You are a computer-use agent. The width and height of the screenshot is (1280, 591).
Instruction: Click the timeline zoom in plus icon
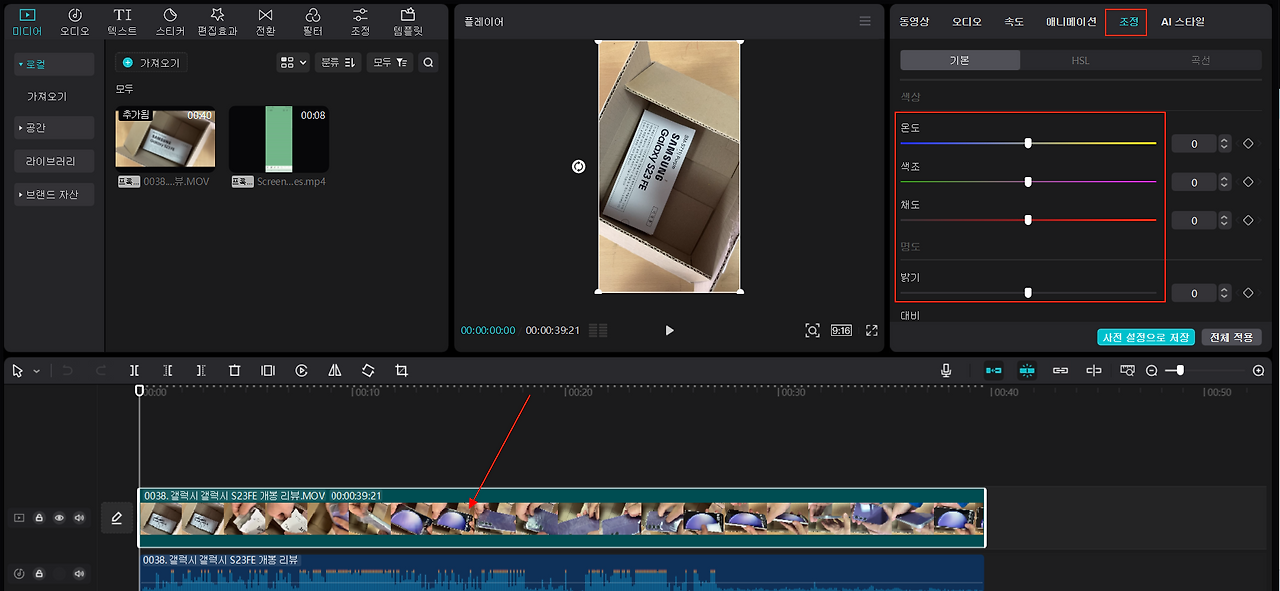click(x=1259, y=370)
